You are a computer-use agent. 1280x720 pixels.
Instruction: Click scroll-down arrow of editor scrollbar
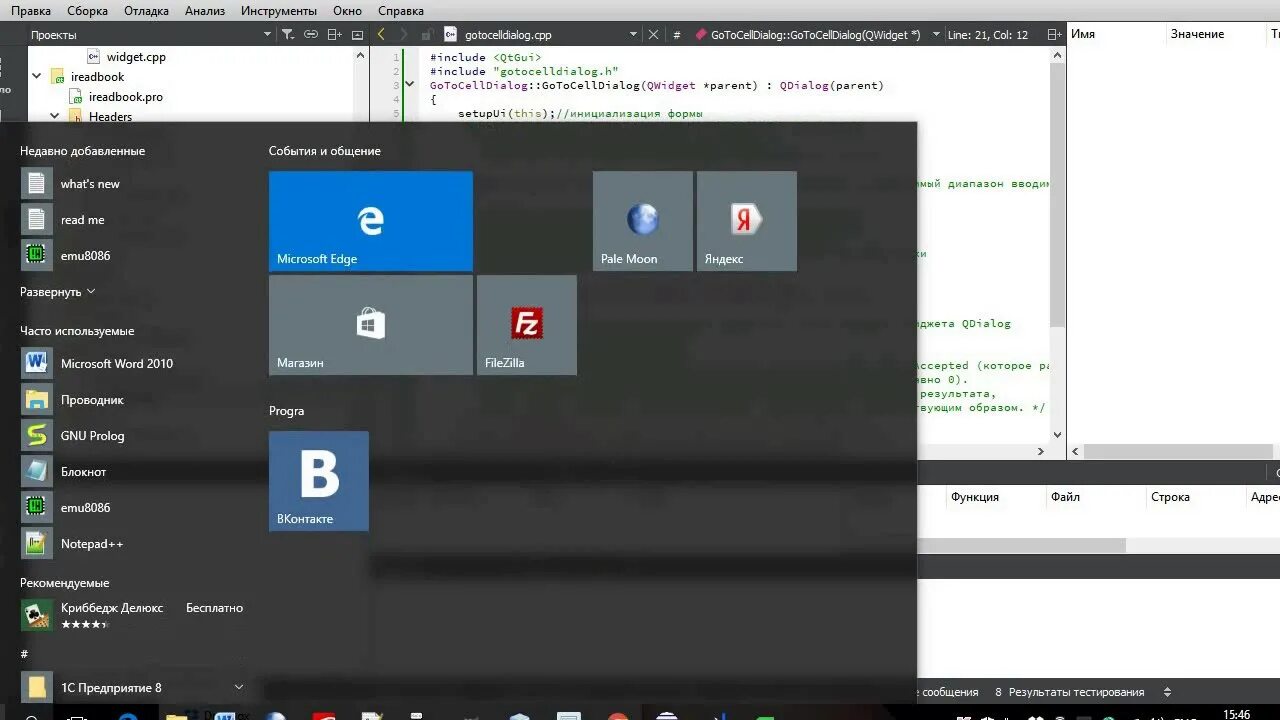click(x=1058, y=436)
